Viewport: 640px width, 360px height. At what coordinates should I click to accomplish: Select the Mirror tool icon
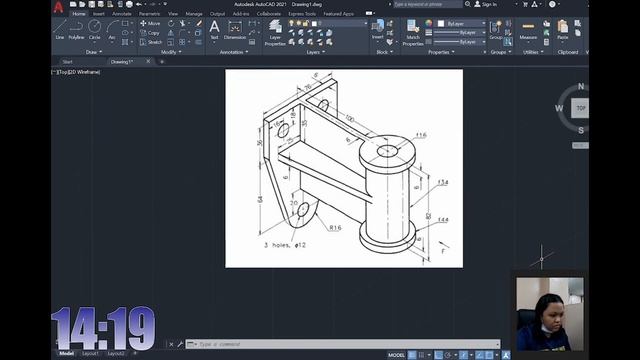click(171, 33)
